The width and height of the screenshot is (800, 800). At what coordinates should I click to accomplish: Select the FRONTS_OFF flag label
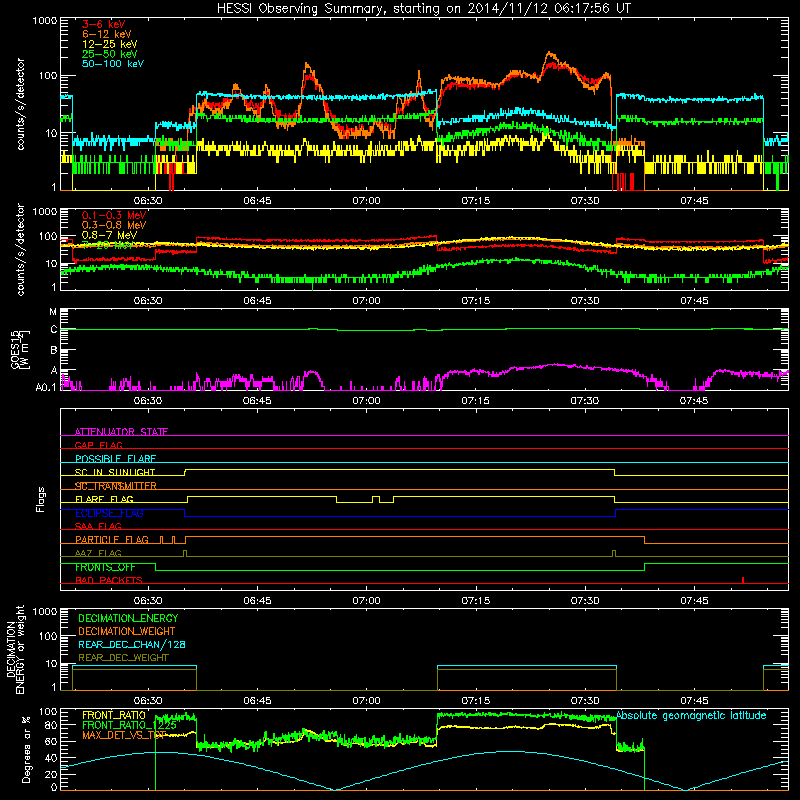pos(105,567)
